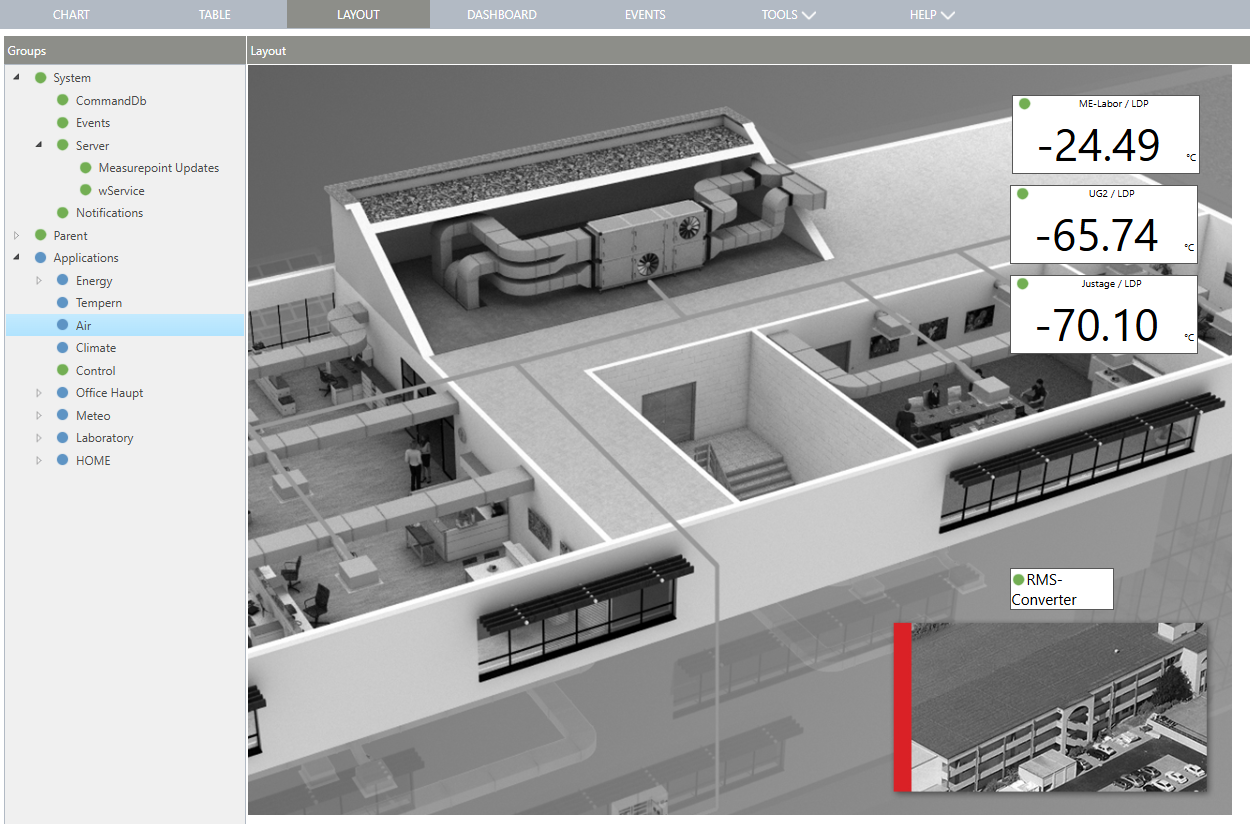
Task: Expand the Parent tree node
Action: click(x=16, y=235)
